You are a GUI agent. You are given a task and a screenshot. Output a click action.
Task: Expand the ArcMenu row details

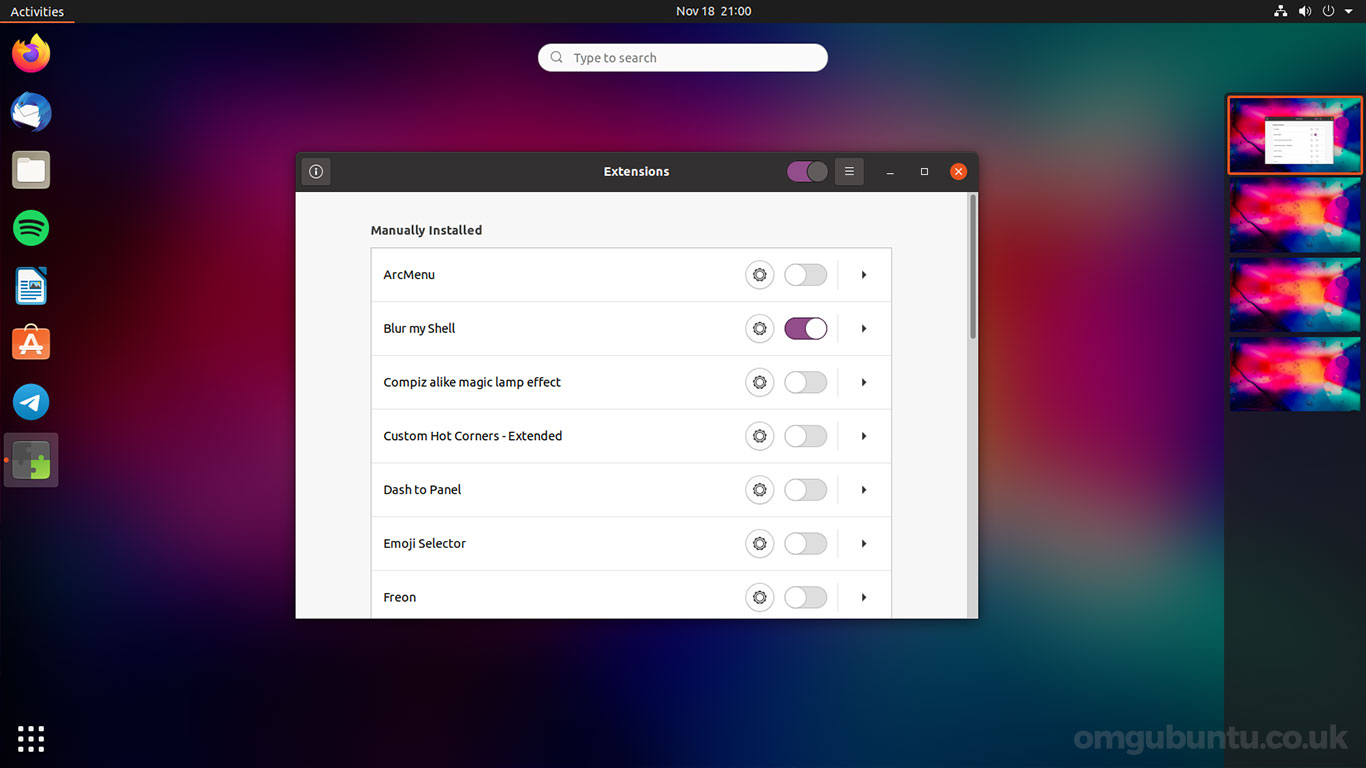(864, 275)
